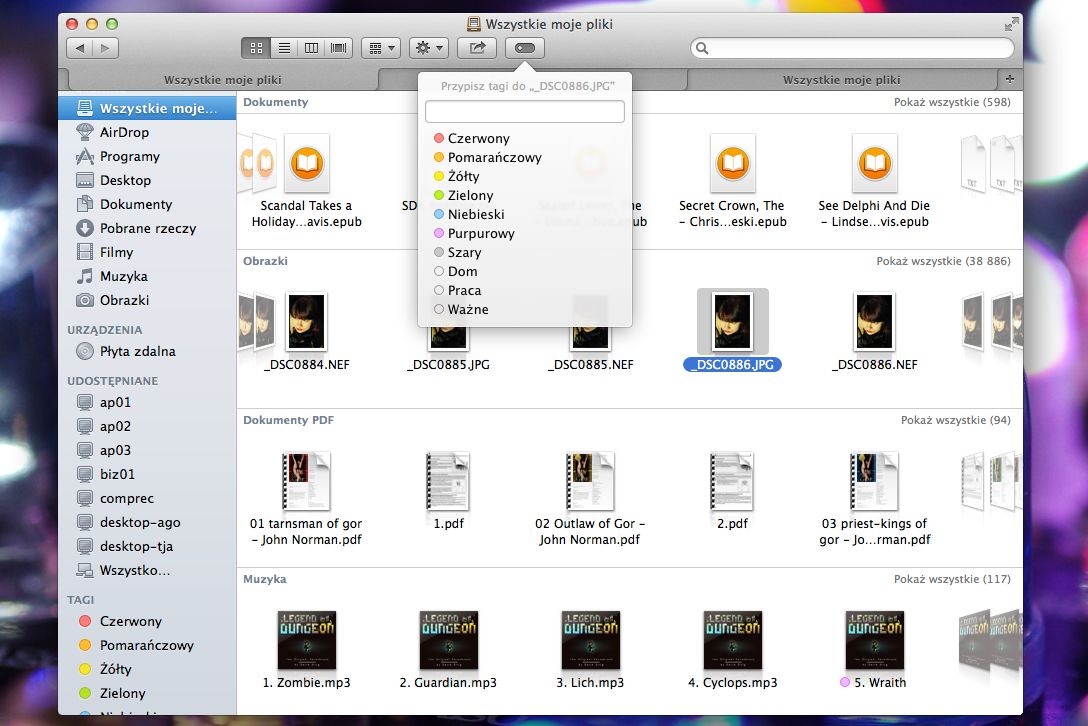The image size is (1088, 726).
Task: Open Wszystko… shared network item
Action: pyautogui.click(x=147, y=571)
